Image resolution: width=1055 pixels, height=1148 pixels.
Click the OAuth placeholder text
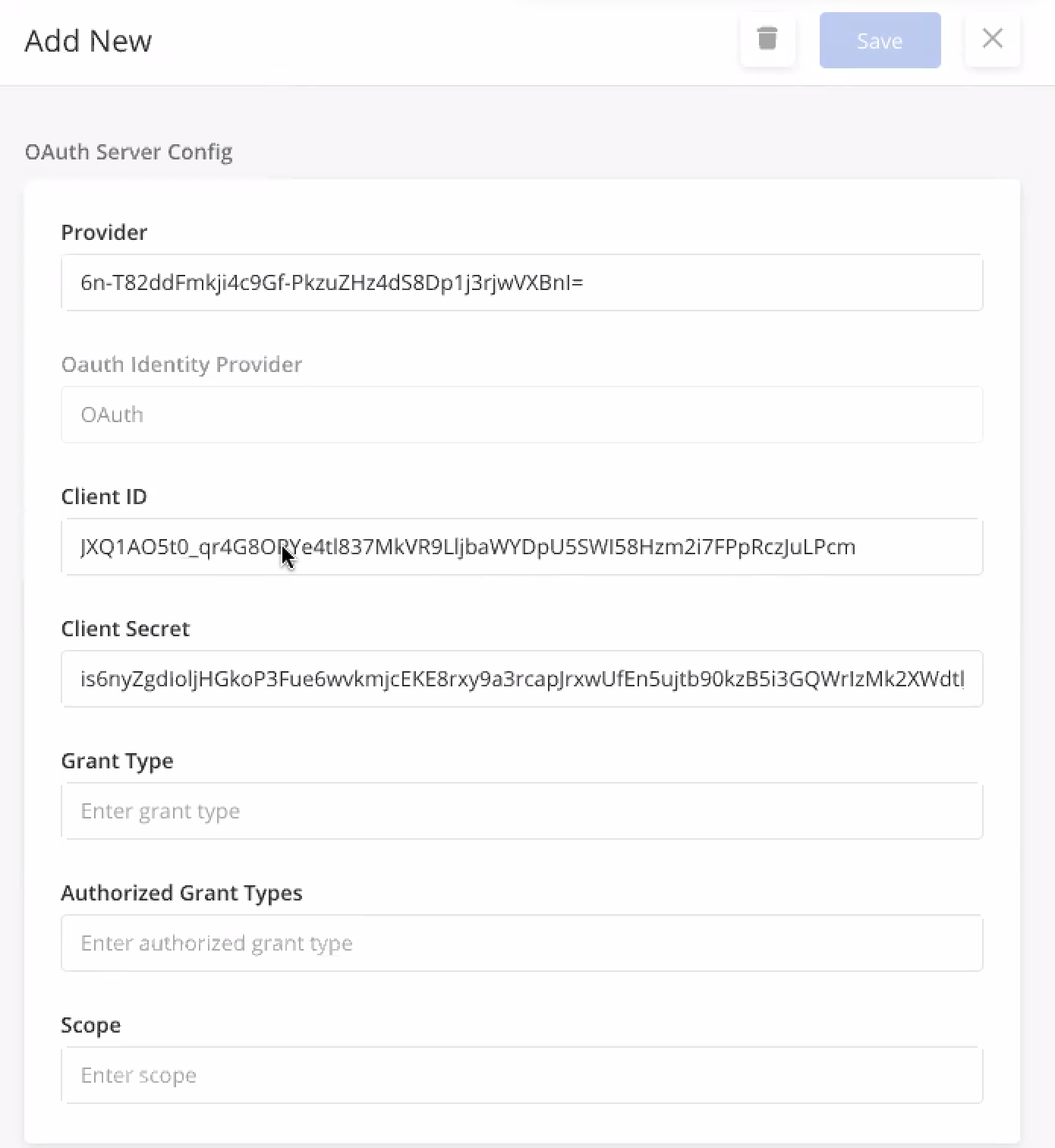click(x=112, y=415)
